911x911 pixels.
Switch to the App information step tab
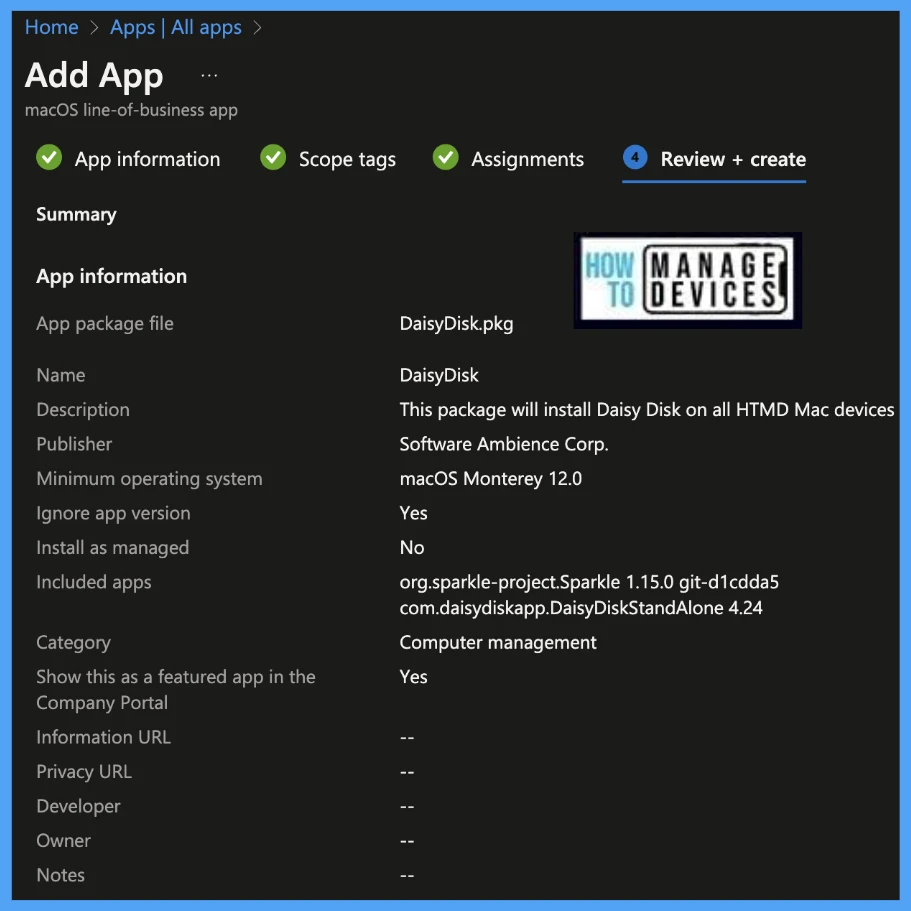click(x=128, y=159)
